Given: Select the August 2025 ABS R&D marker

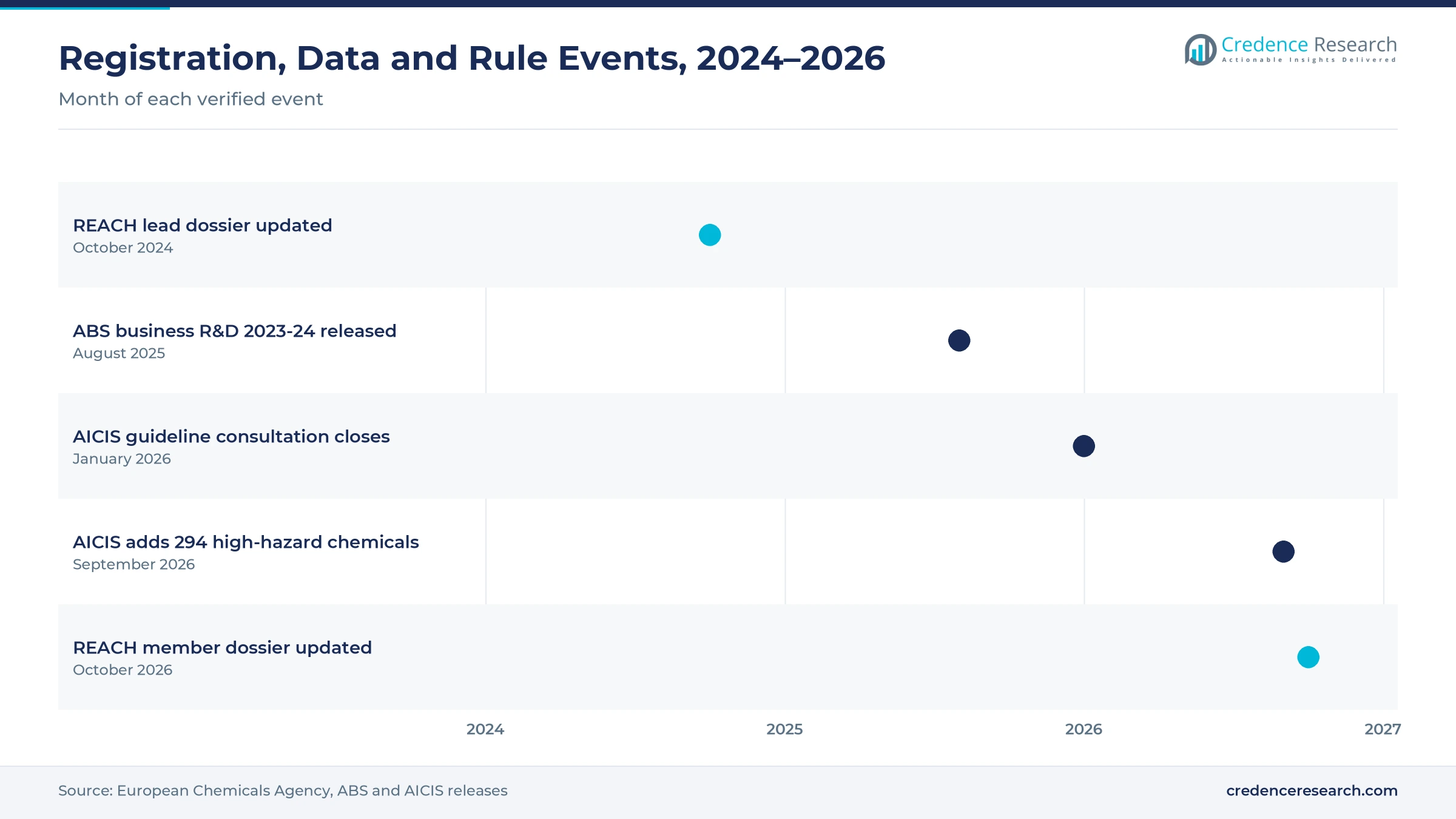Looking at the screenshot, I should pyautogui.click(x=959, y=340).
